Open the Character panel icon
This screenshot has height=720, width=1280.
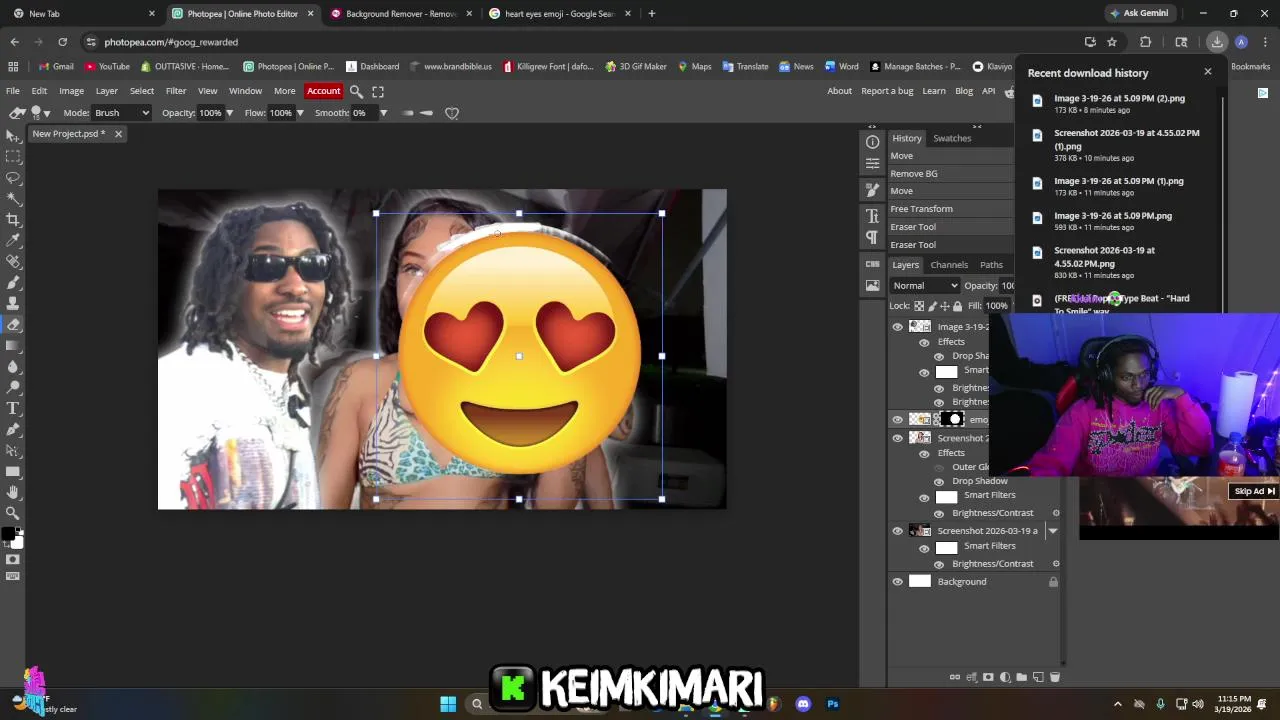click(872, 215)
